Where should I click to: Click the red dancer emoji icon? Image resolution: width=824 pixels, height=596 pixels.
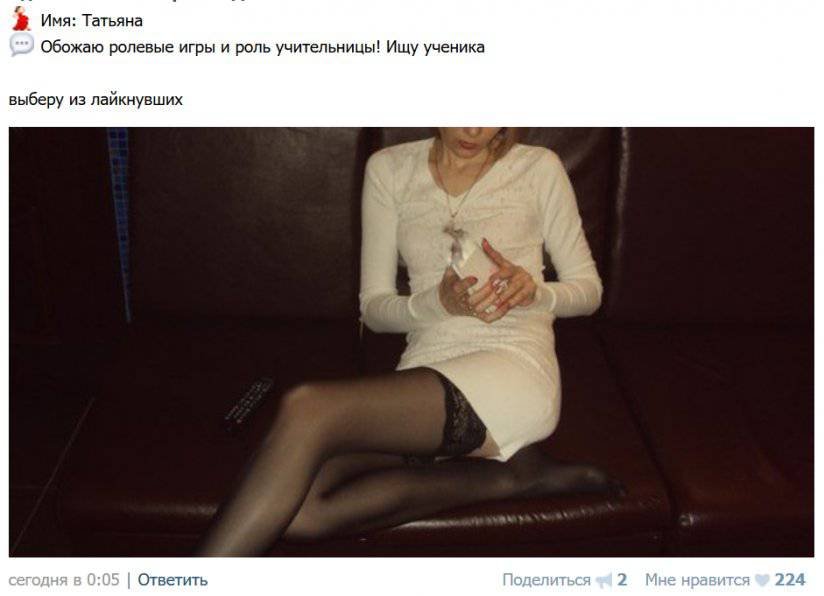[21, 19]
